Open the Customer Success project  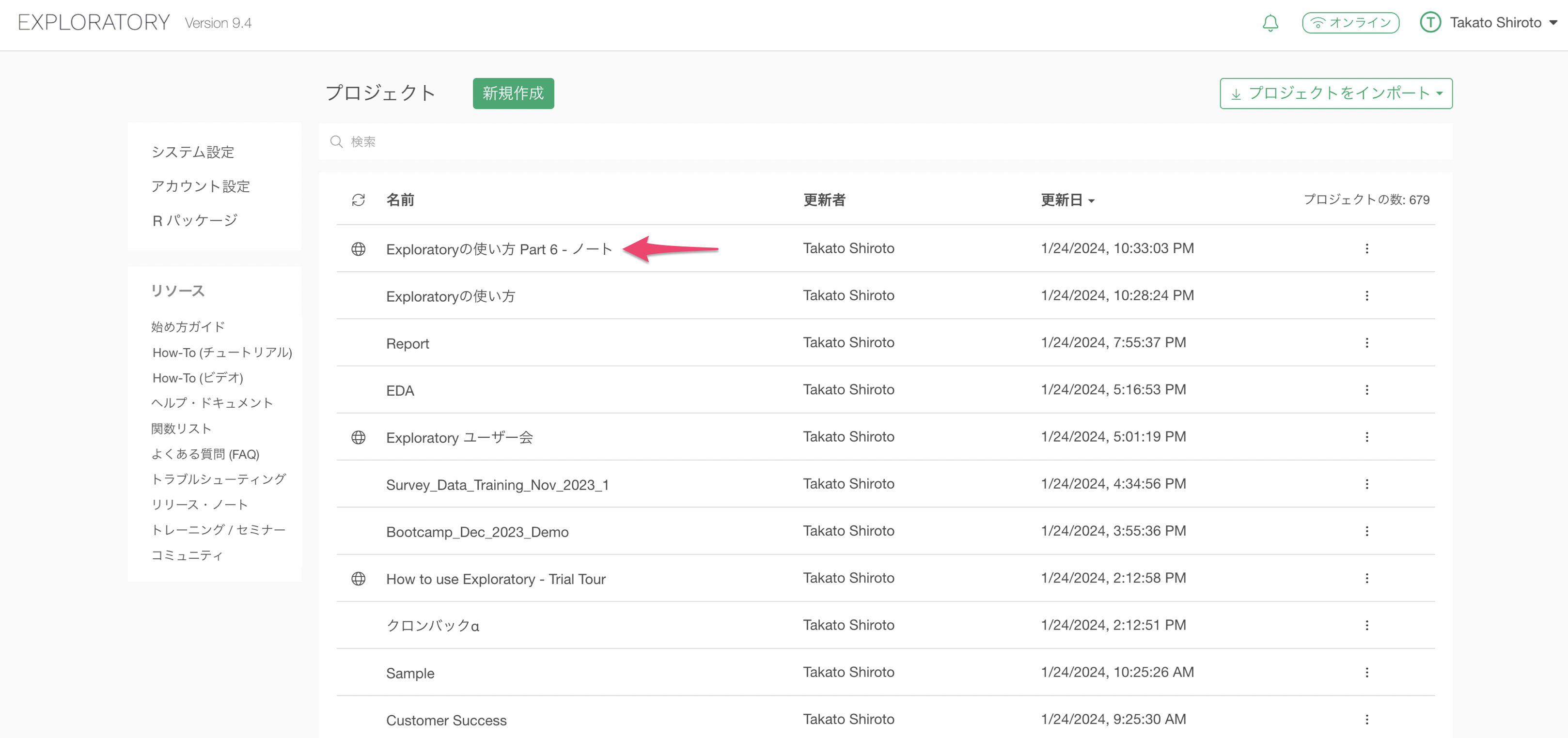[x=446, y=721]
